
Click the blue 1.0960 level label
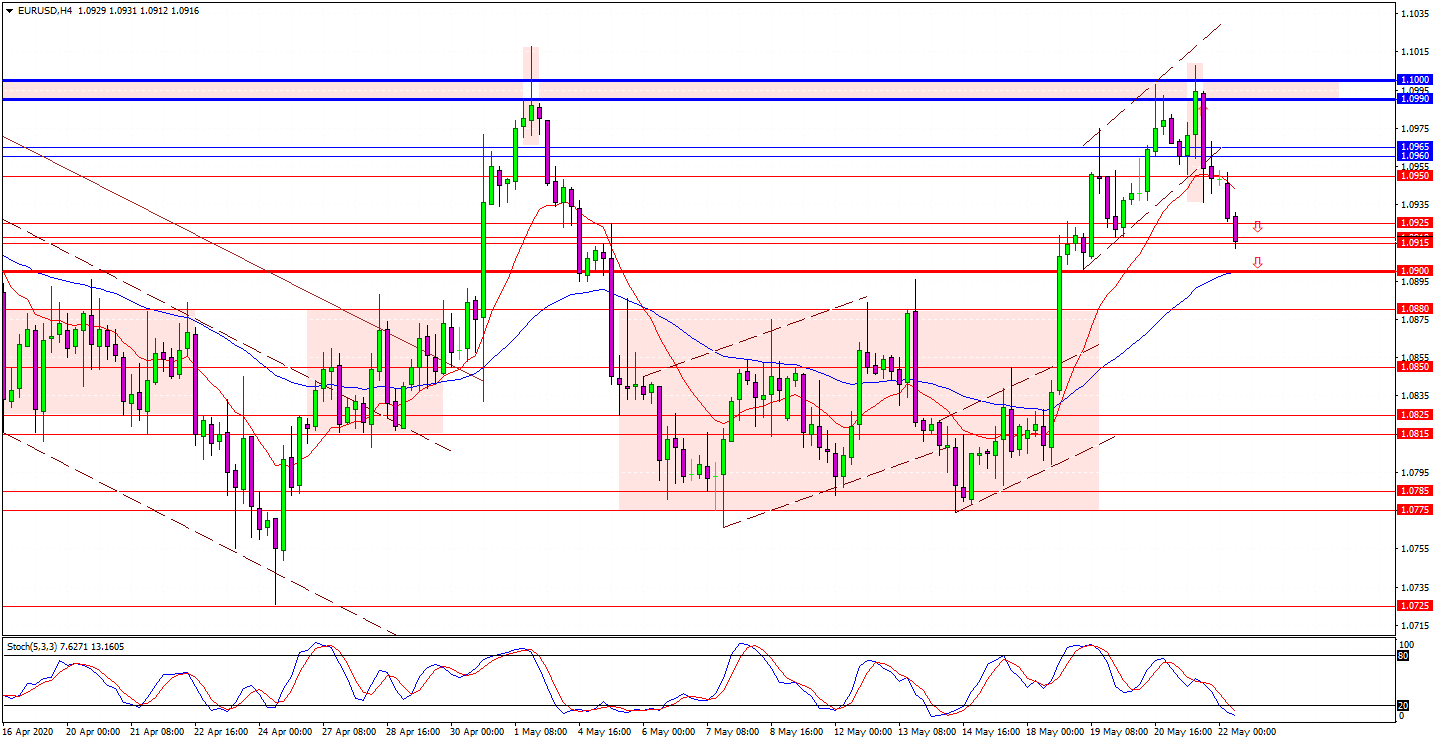click(1415, 156)
